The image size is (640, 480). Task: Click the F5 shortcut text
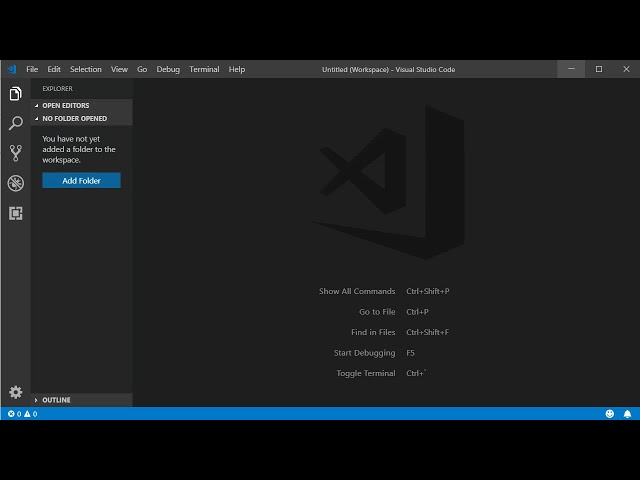pyautogui.click(x=410, y=353)
